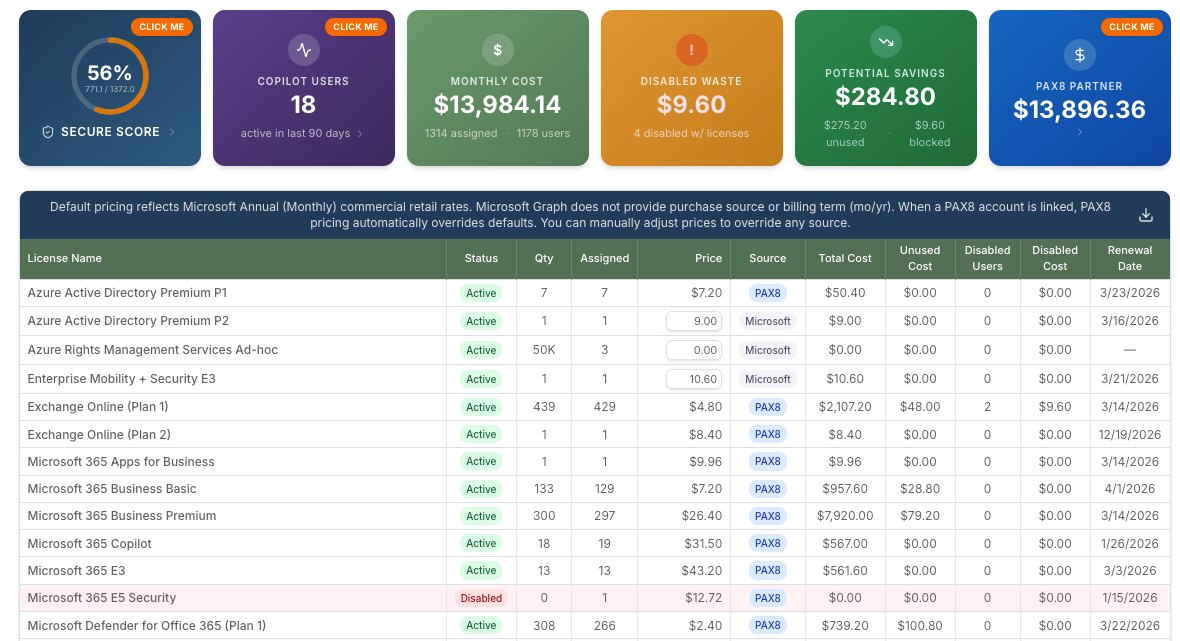This screenshot has height=641, width=1180.
Task: Click the activity pulse icon on Copilot Users card
Action: 303,50
